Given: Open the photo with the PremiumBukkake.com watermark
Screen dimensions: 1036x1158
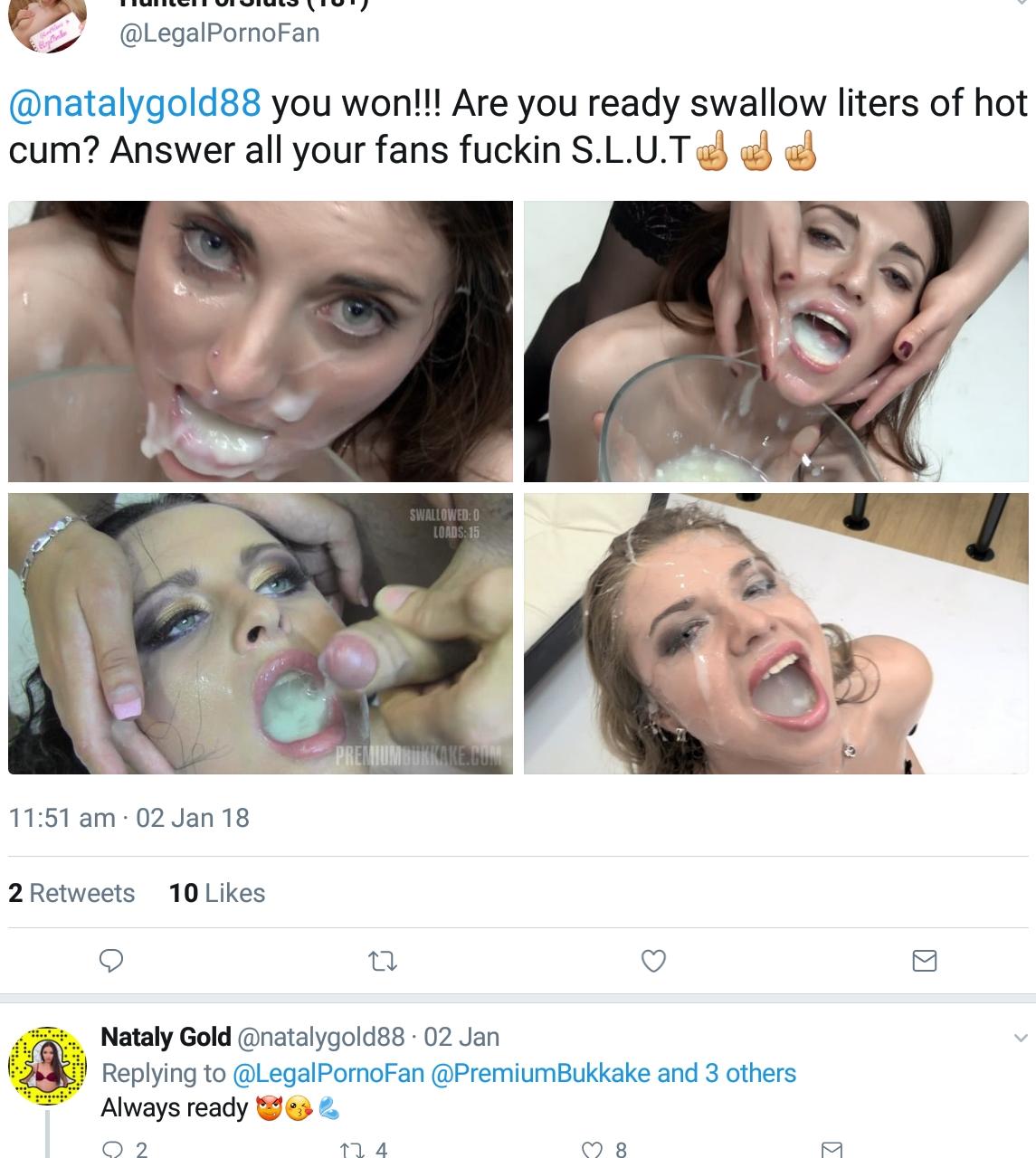Looking at the screenshot, I should coord(261,633).
